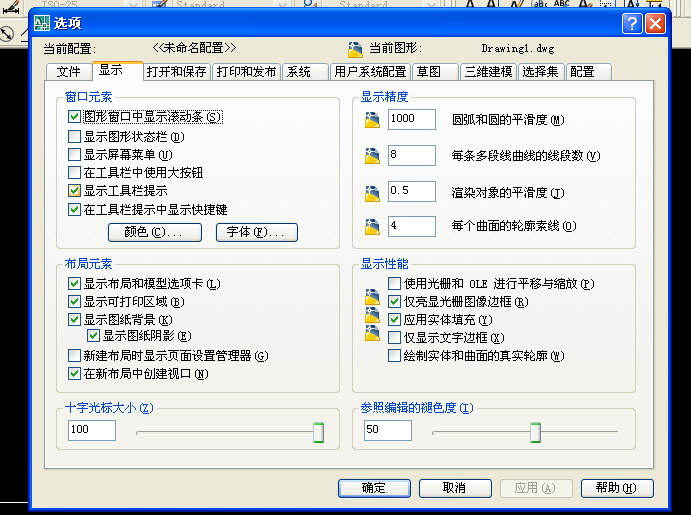Open the 用户系统配置 tab

pyautogui.click(x=370, y=72)
